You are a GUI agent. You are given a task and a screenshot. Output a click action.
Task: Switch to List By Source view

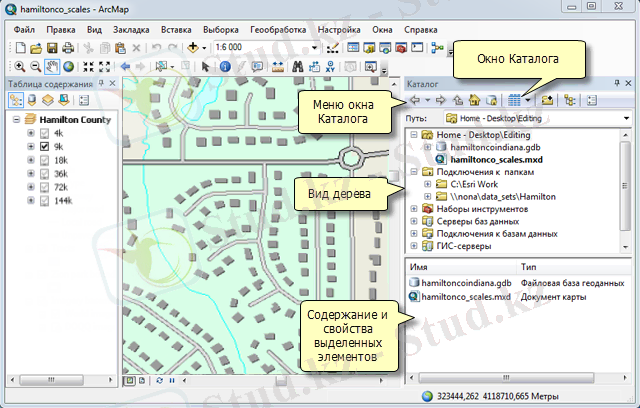(32, 100)
